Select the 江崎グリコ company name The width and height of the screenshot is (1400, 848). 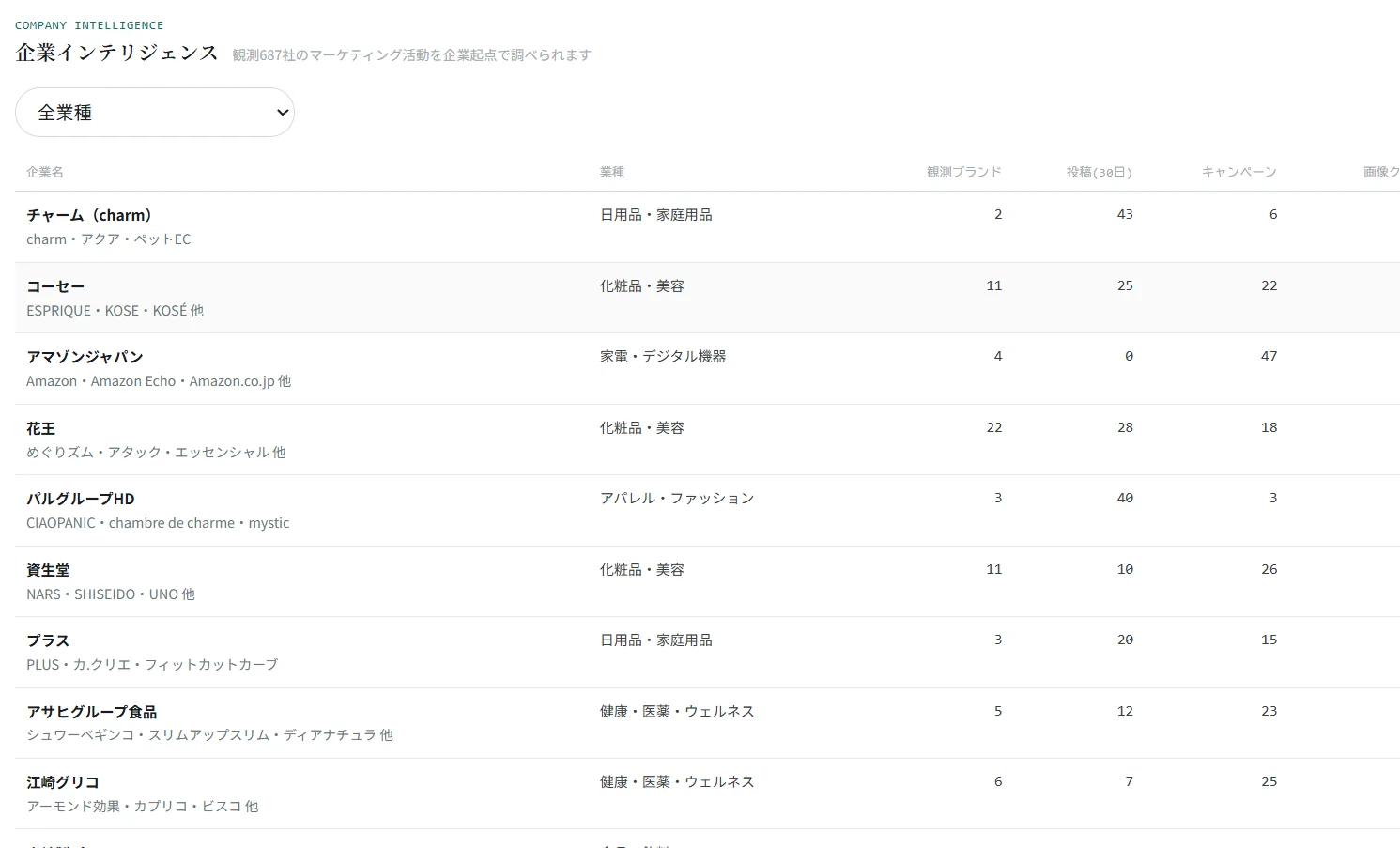[x=63, y=782]
